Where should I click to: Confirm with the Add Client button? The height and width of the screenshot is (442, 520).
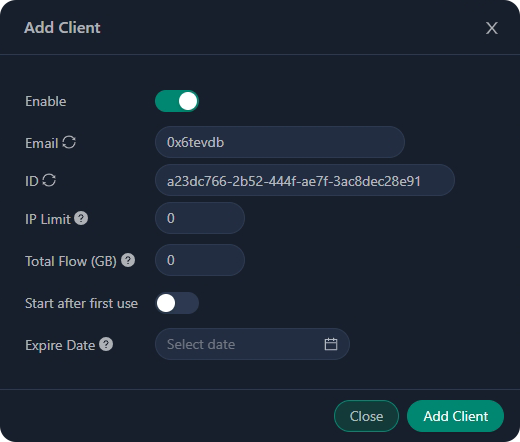pos(455,416)
